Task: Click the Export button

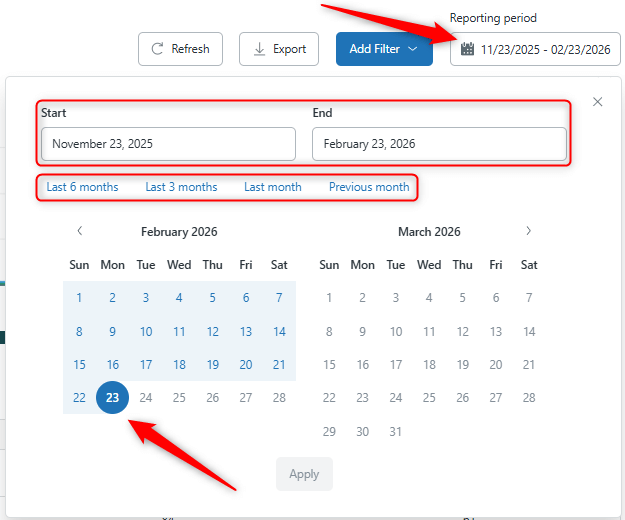Action: pyautogui.click(x=279, y=49)
